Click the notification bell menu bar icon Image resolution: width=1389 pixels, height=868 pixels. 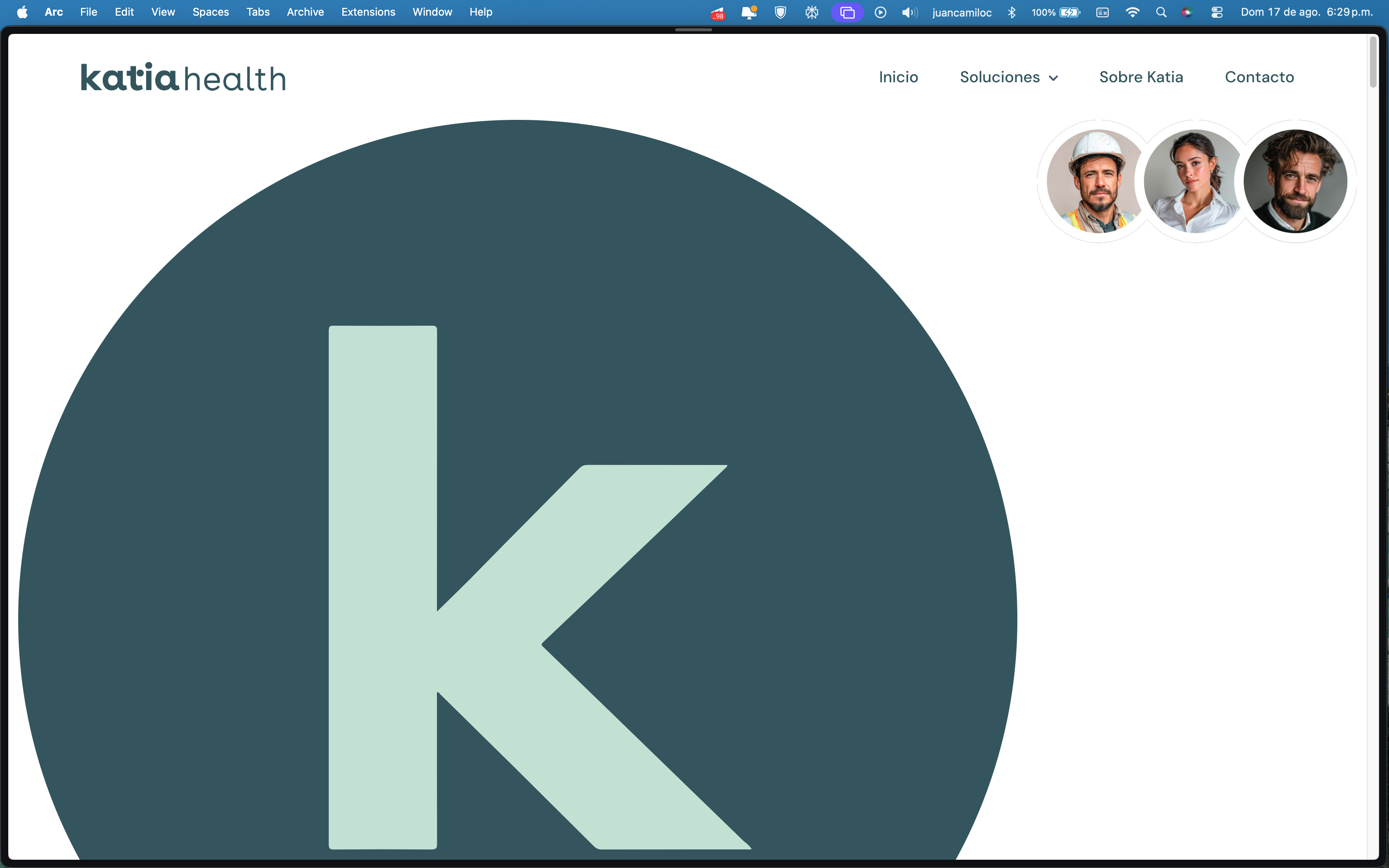click(749, 12)
